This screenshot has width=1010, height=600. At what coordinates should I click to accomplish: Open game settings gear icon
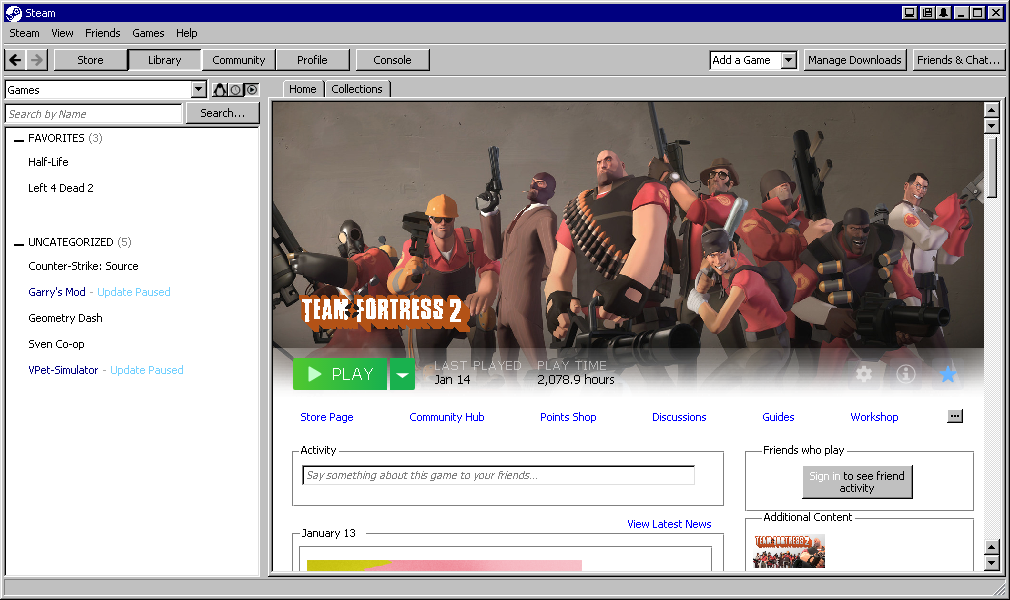864,374
